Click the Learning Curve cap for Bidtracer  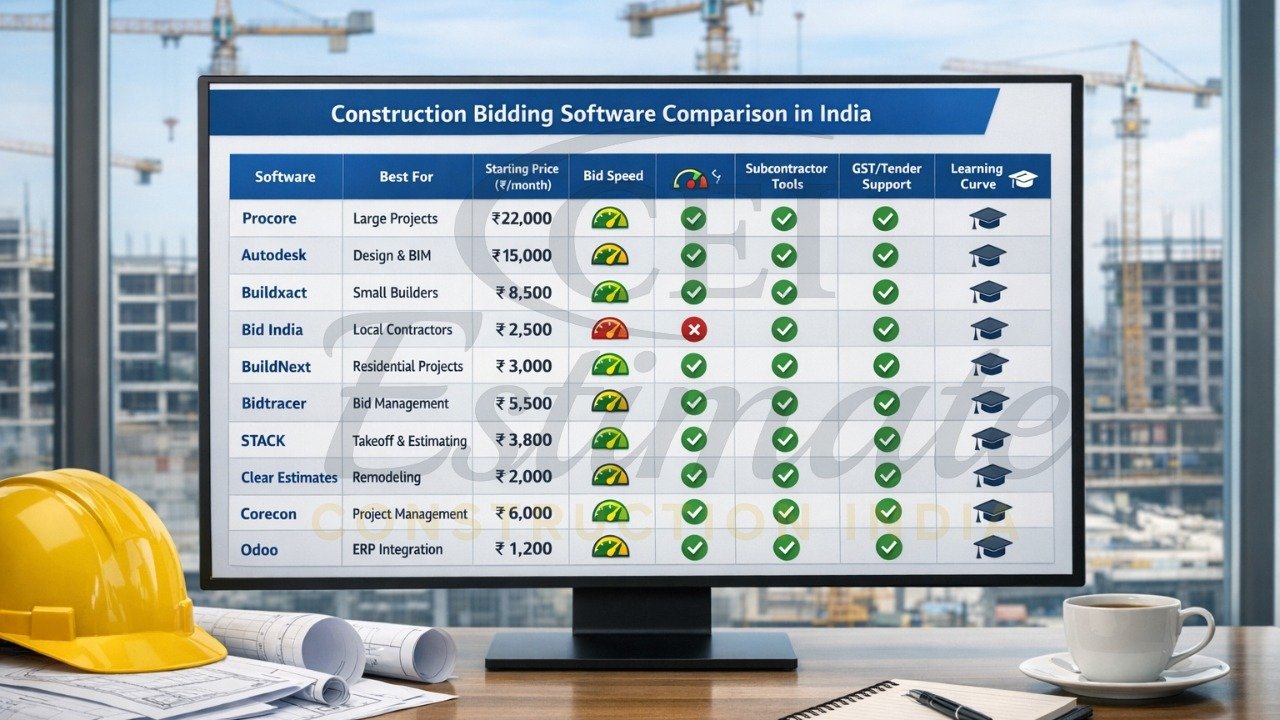(x=990, y=402)
